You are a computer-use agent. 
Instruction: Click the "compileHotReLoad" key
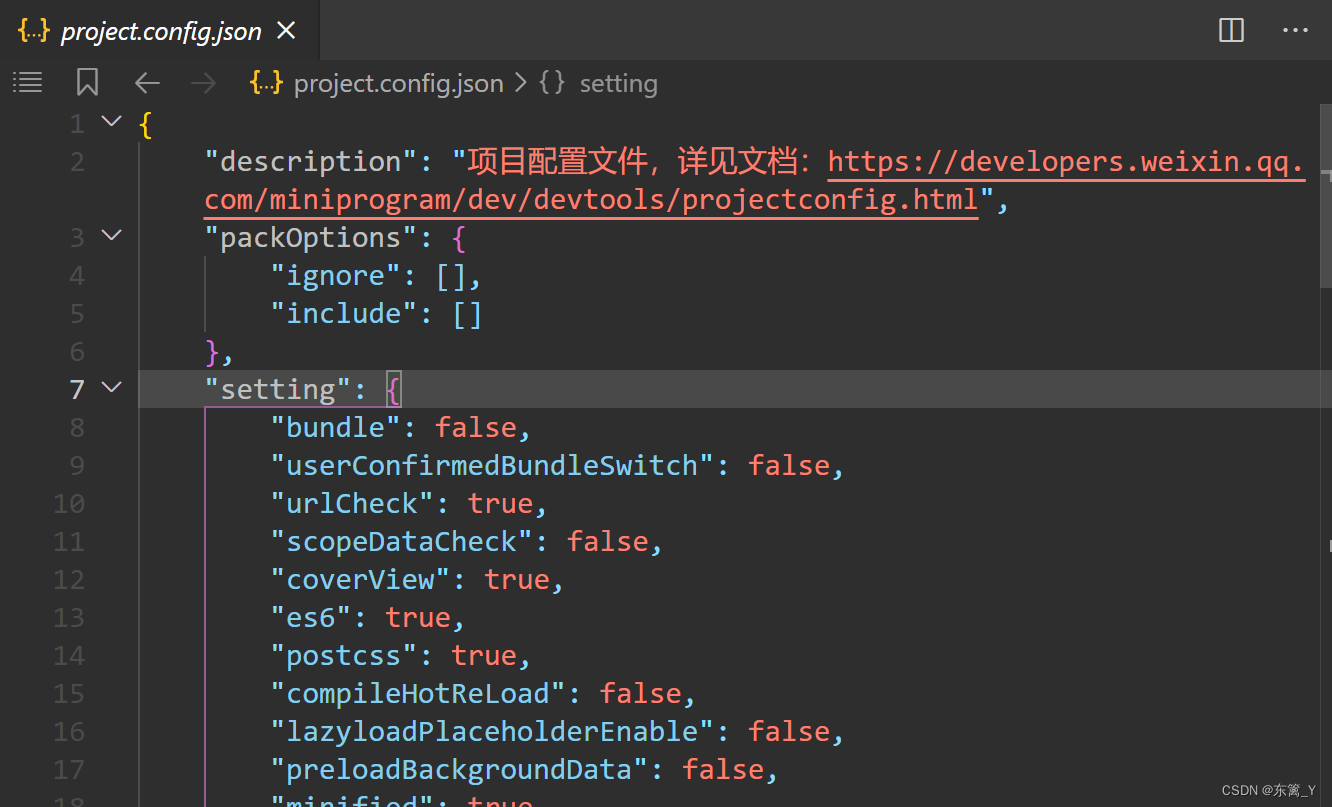419,693
